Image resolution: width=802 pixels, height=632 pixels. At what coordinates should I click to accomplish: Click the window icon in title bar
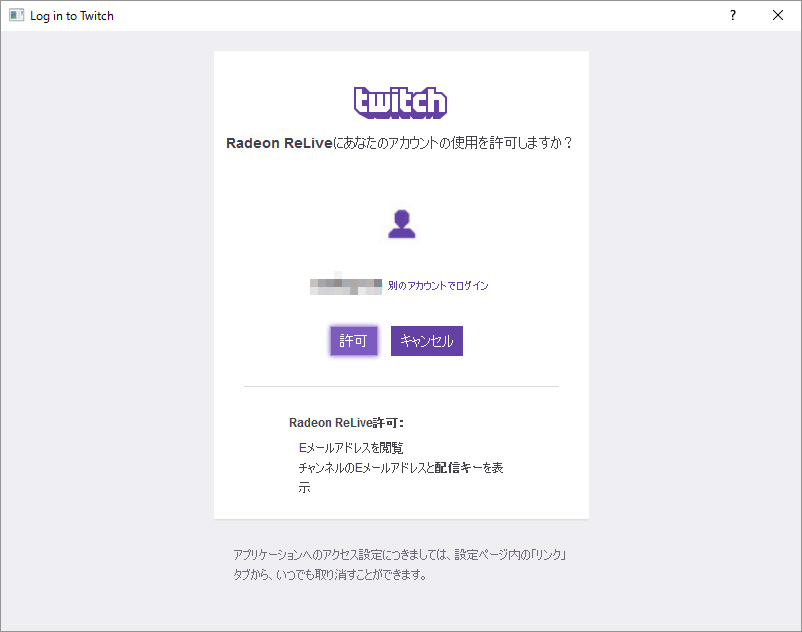pyautogui.click(x=16, y=16)
